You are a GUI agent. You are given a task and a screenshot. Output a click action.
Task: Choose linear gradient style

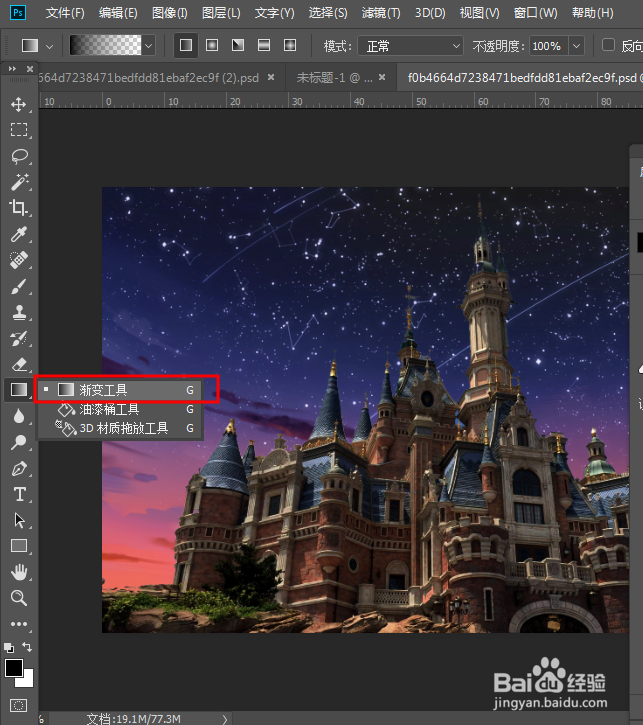186,45
